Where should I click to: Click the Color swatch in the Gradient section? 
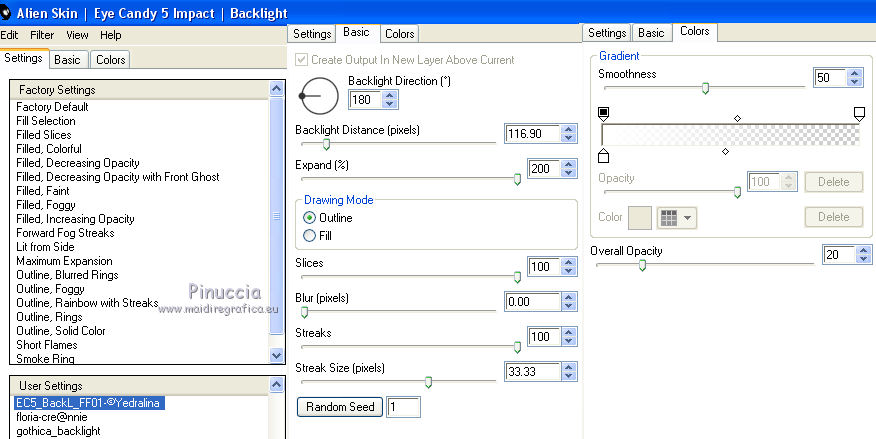click(x=640, y=218)
